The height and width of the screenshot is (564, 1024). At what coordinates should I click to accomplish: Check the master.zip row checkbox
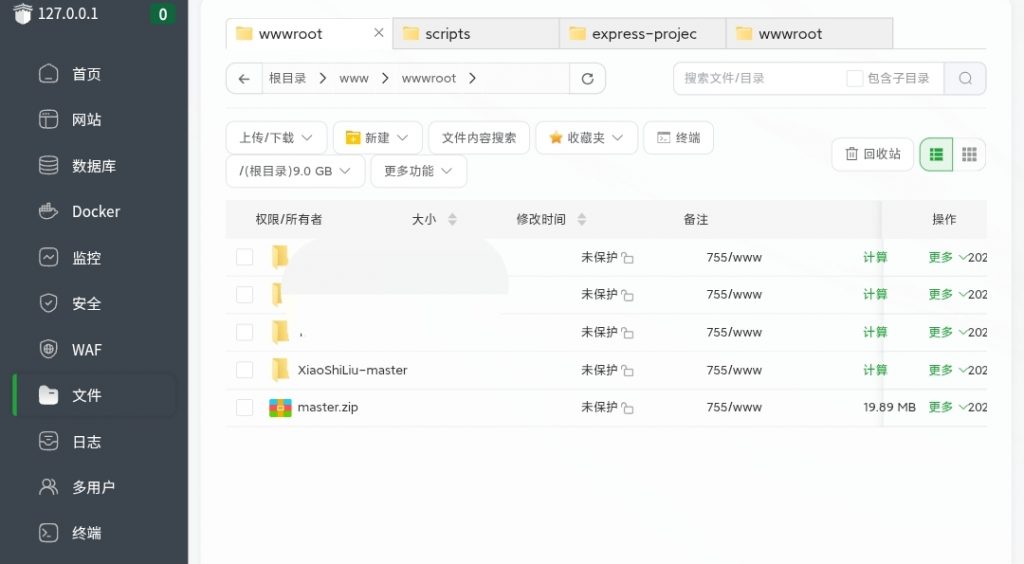pos(244,407)
